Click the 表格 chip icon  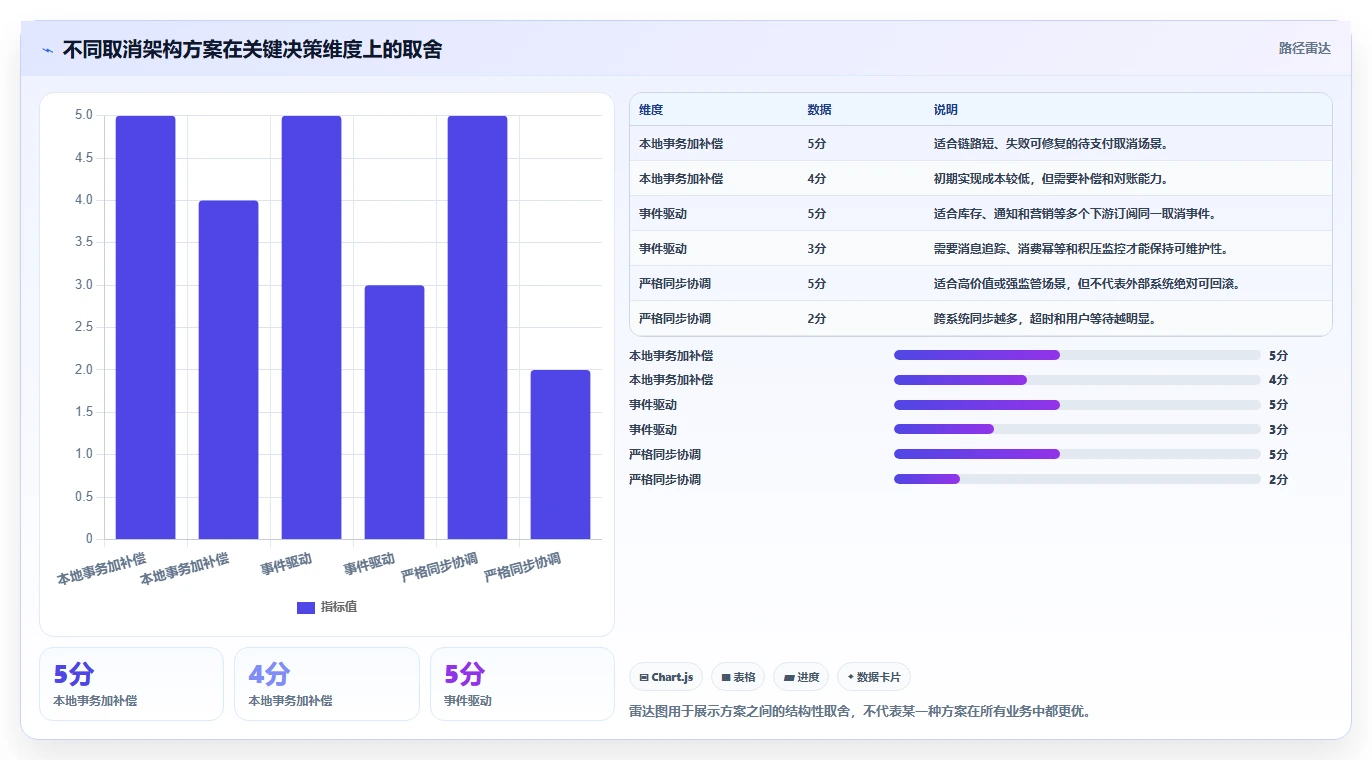click(726, 677)
